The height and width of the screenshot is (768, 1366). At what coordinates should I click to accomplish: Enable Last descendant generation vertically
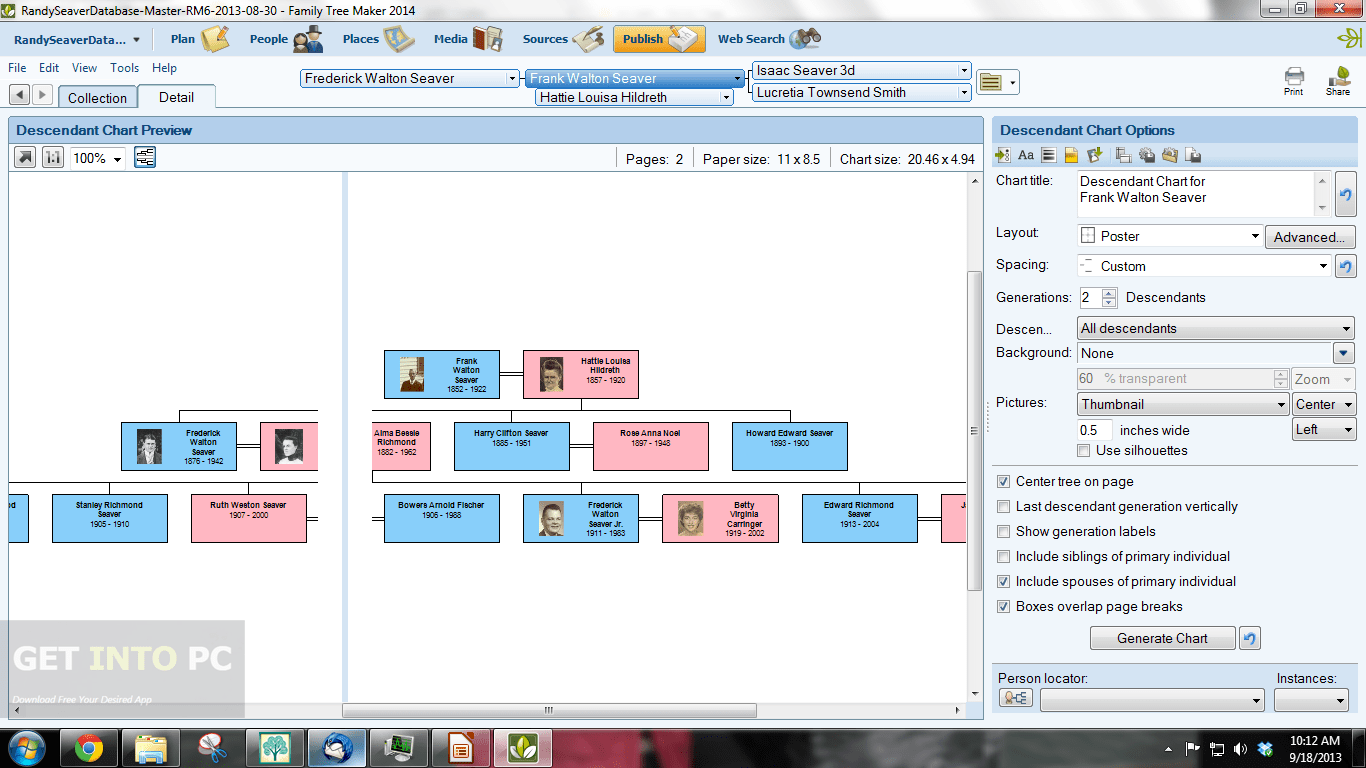click(x=1004, y=506)
